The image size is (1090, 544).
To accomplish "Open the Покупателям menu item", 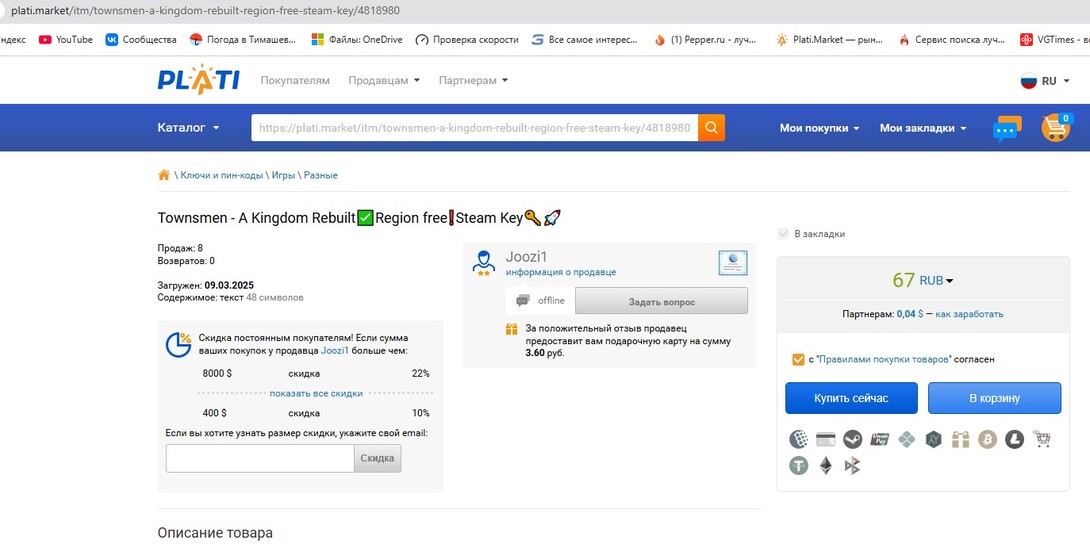I will [295, 81].
